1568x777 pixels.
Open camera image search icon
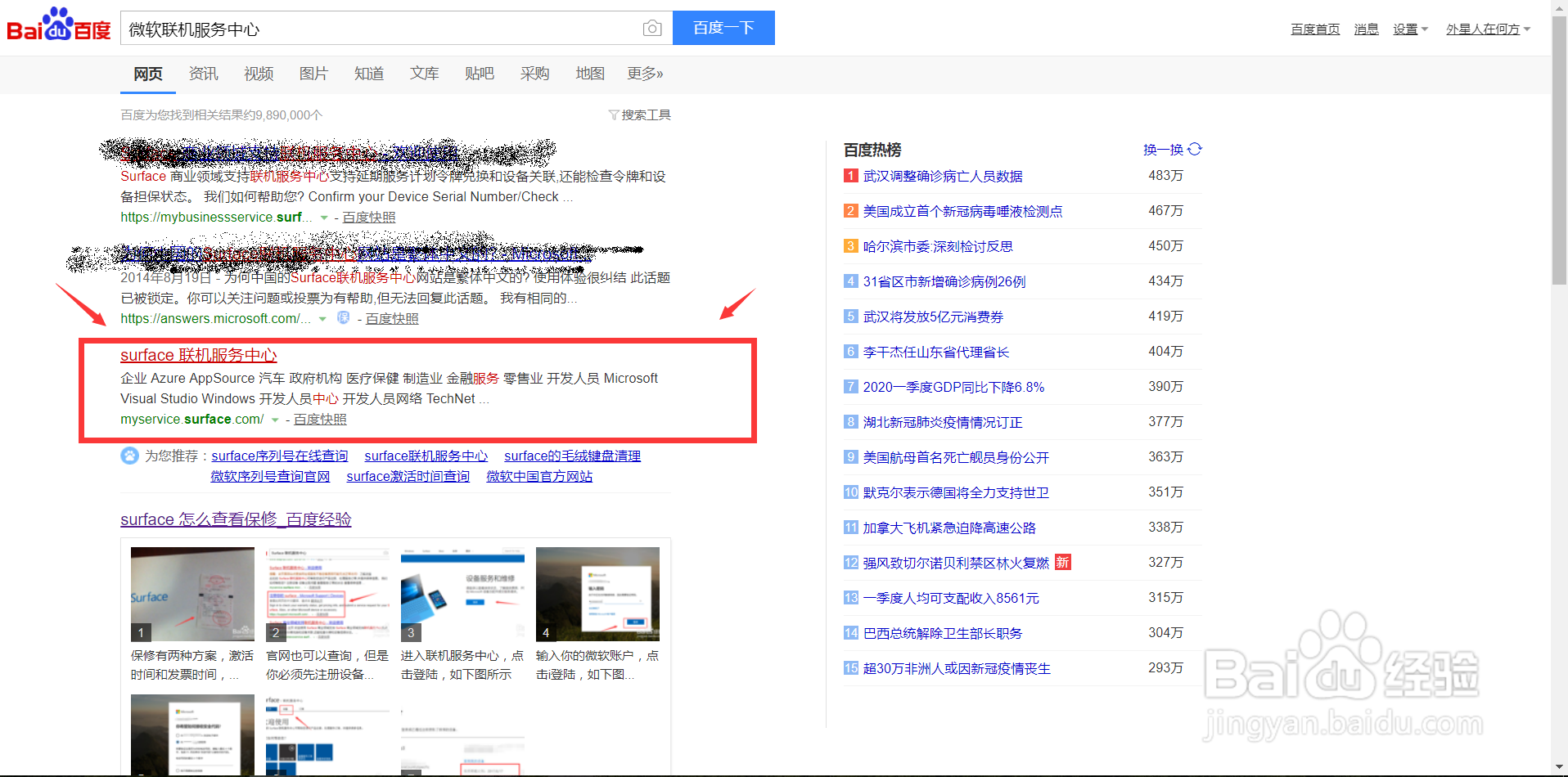pyautogui.click(x=652, y=29)
